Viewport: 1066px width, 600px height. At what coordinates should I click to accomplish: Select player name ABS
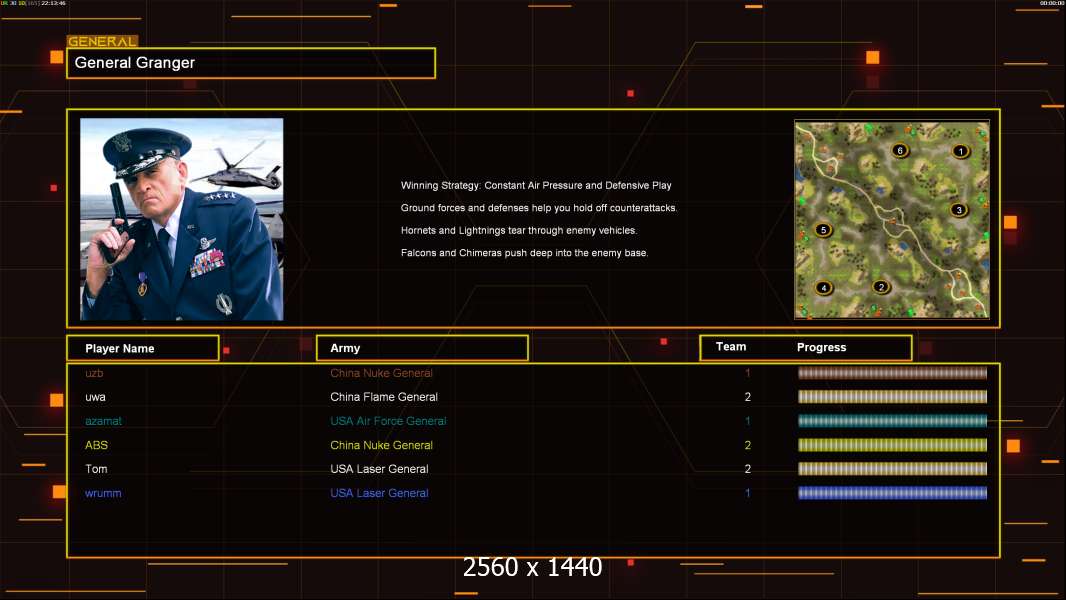97,445
